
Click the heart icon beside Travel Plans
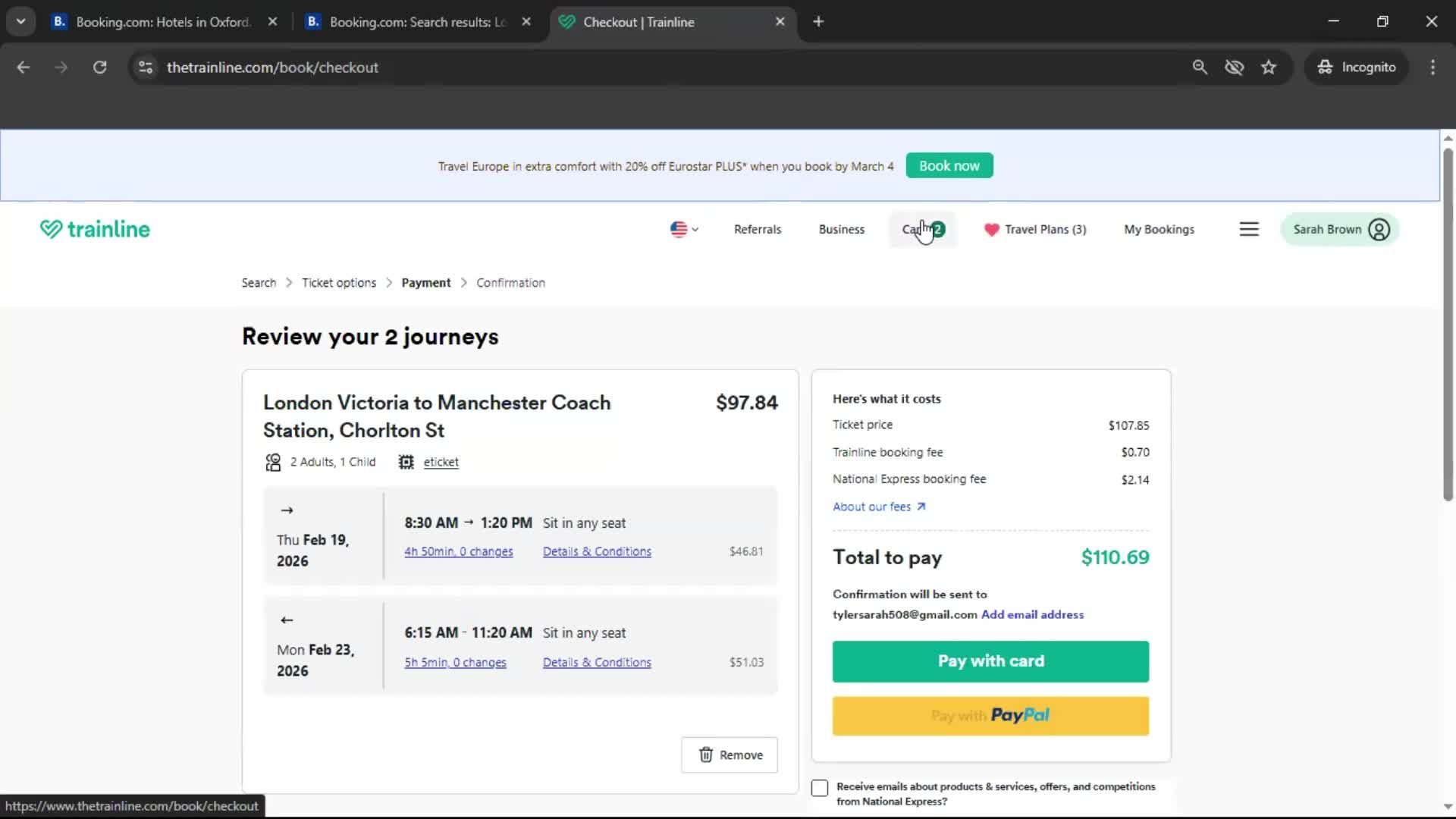pyautogui.click(x=992, y=230)
